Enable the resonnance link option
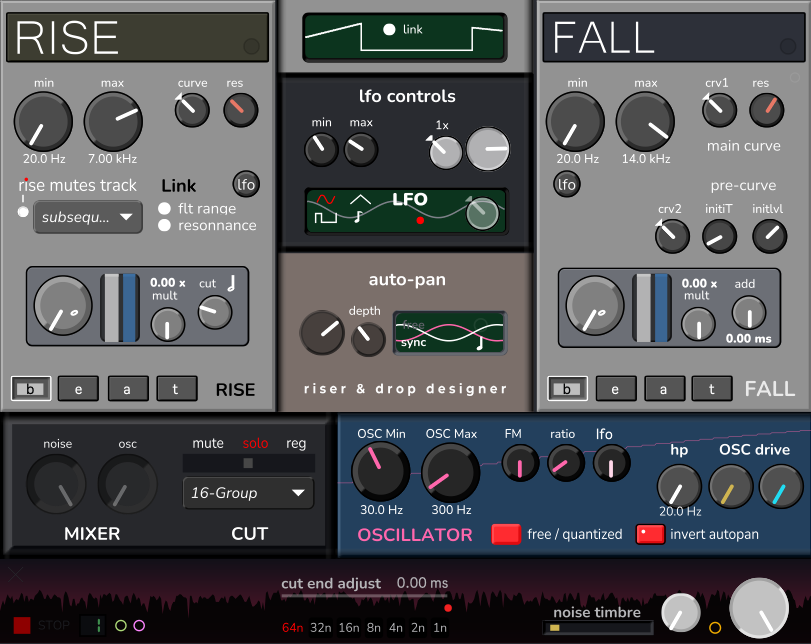The height and width of the screenshot is (644, 811). [x=165, y=226]
